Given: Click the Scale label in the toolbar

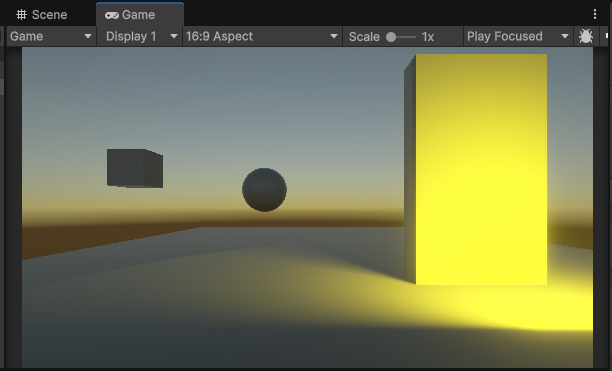Looking at the screenshot, I should [x=364, y=37].
